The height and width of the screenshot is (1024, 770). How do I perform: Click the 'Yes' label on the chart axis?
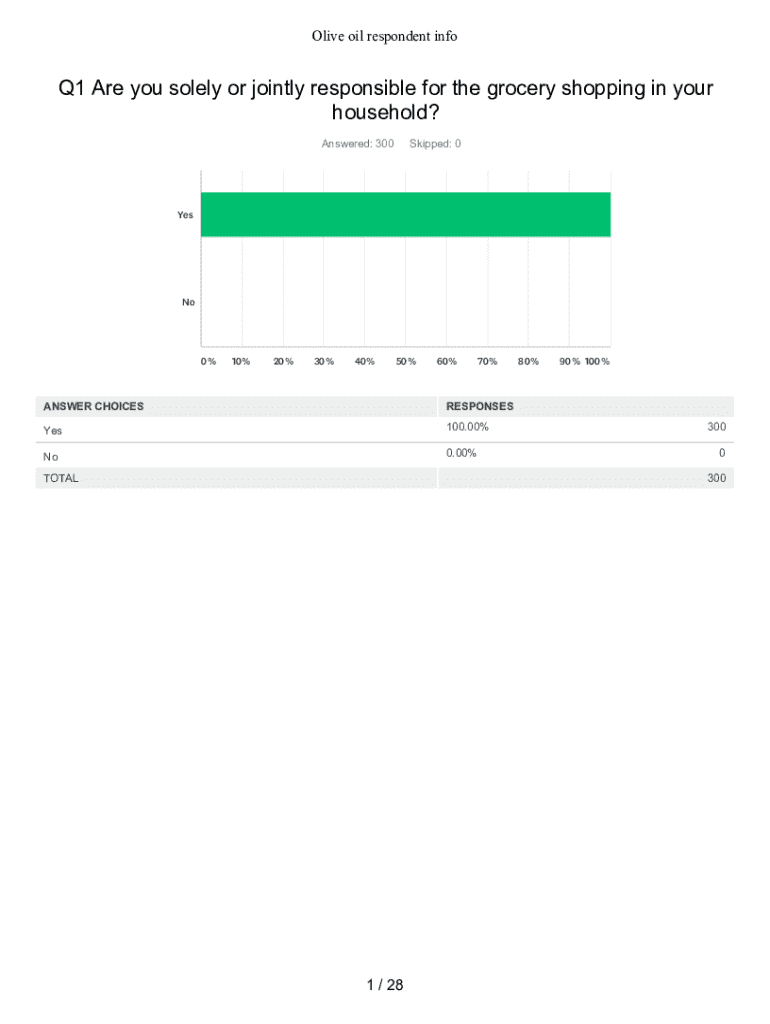pos(185,215)
